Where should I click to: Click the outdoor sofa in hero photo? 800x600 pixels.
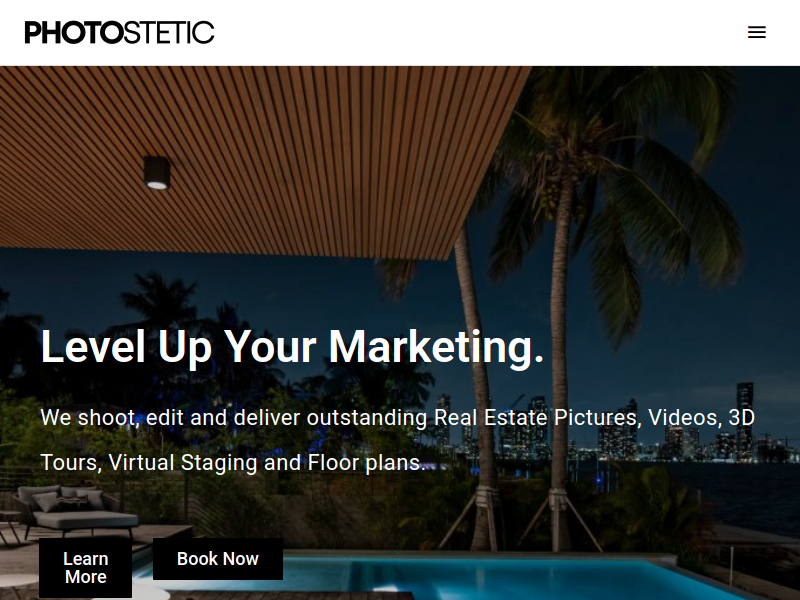tap(77, 508)
